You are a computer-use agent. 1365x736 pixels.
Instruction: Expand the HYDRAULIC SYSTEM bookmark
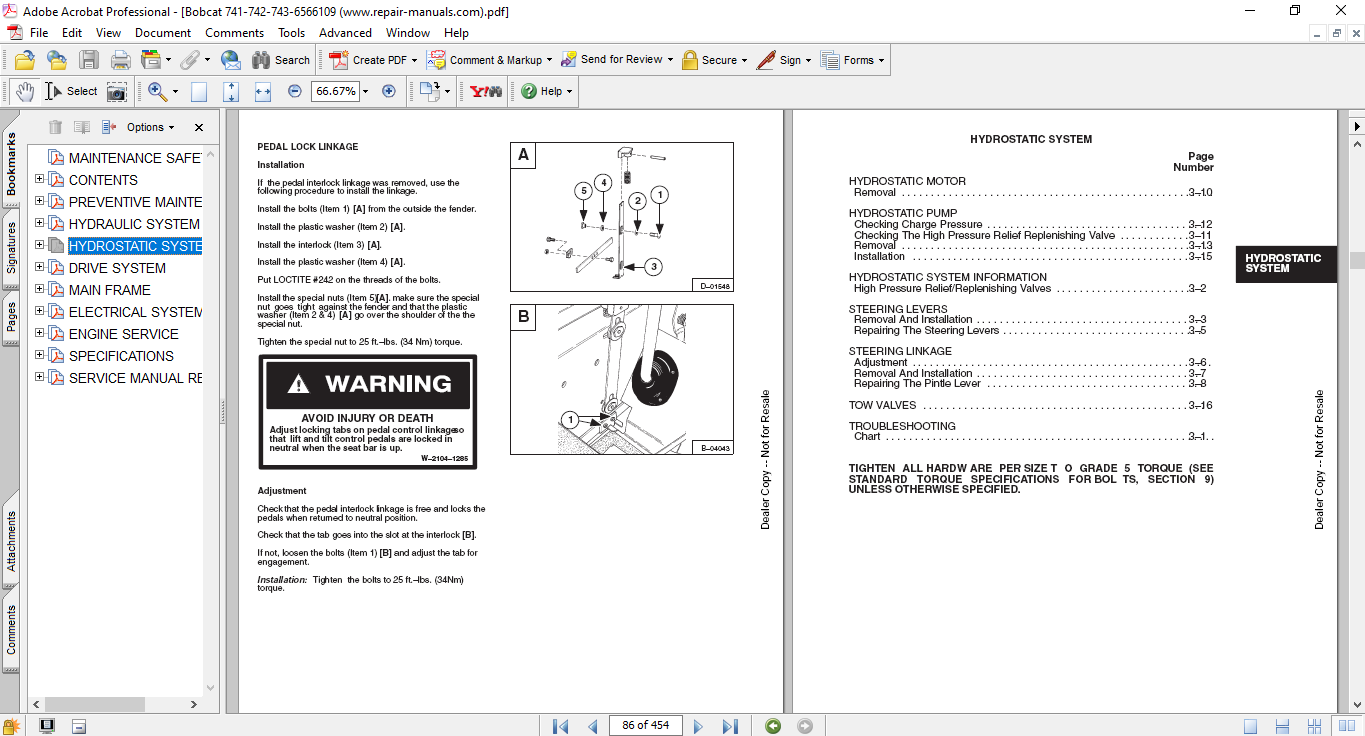tap(40, 224)
